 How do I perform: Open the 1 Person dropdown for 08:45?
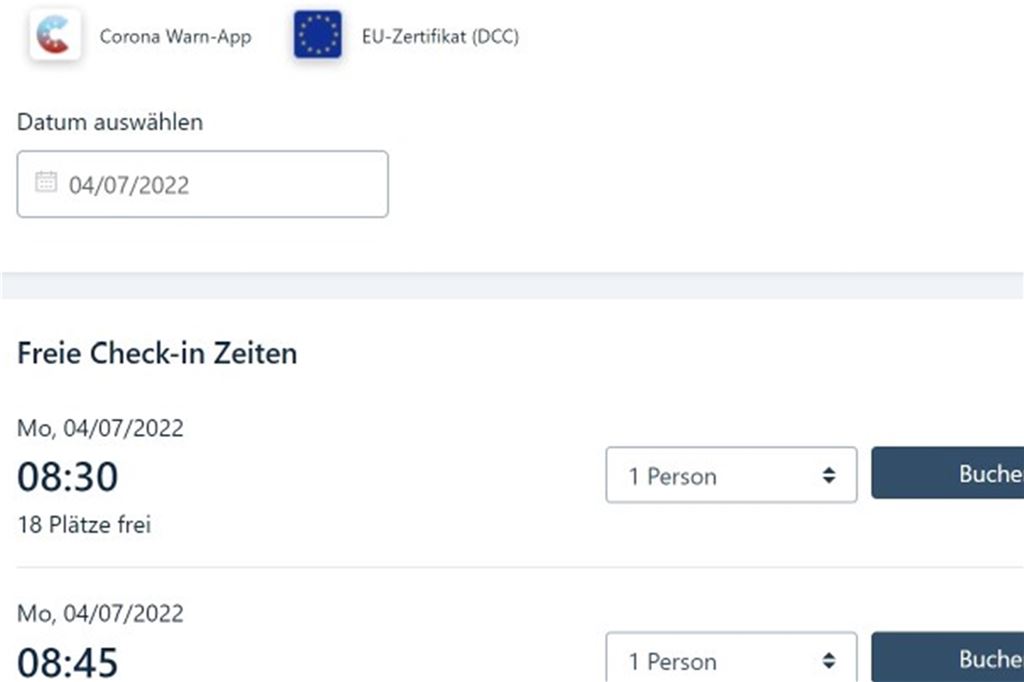tap(731, 657)
